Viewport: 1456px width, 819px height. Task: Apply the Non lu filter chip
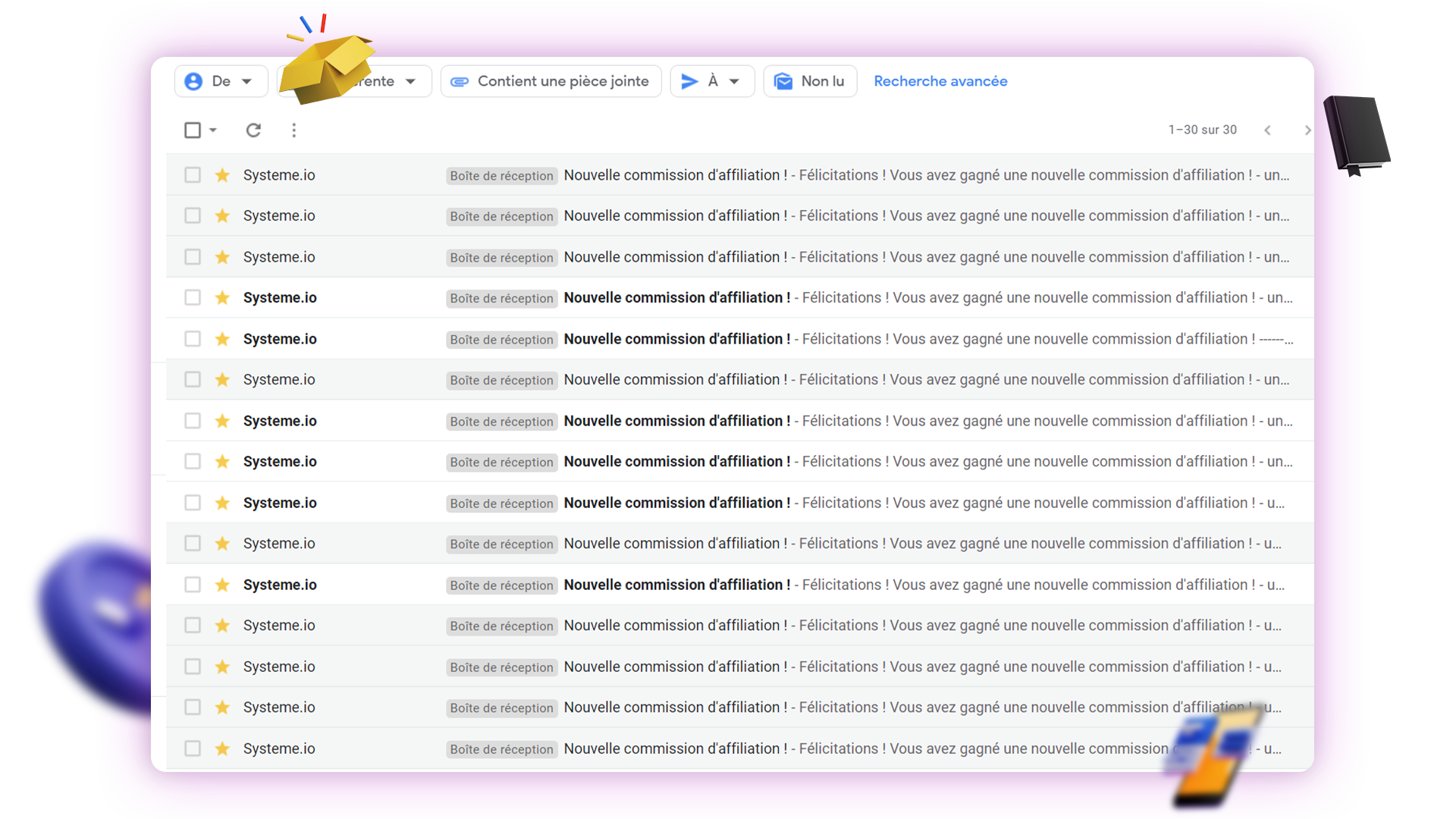point(810,81)
